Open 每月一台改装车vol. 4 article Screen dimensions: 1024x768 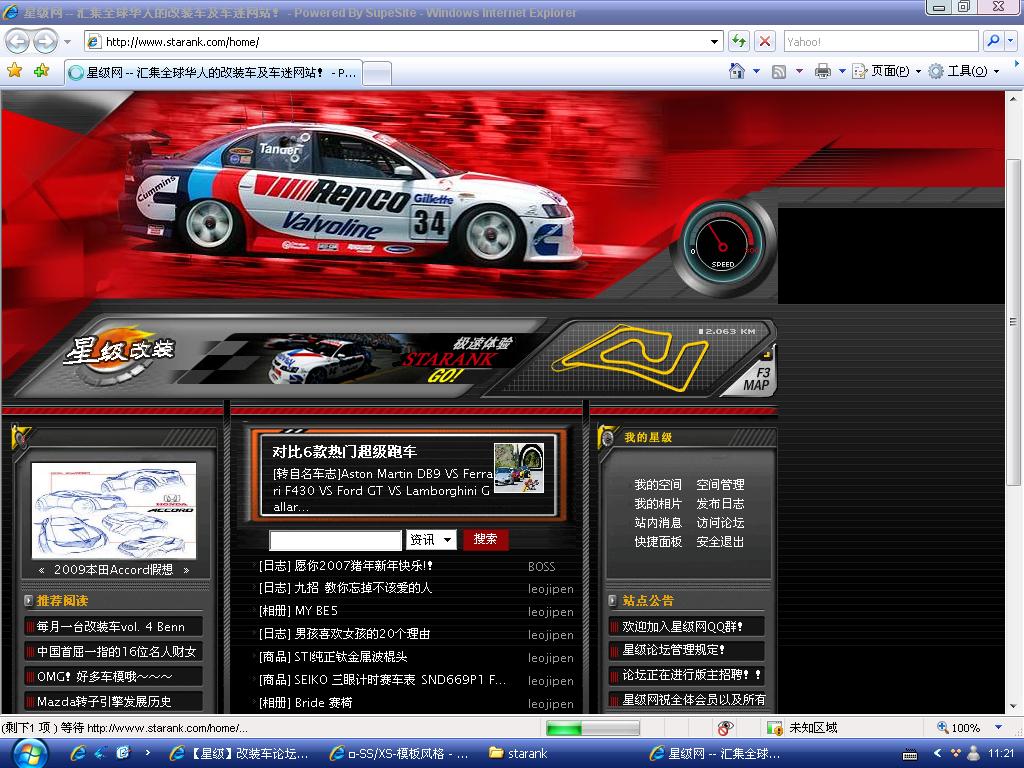point(111,627)
